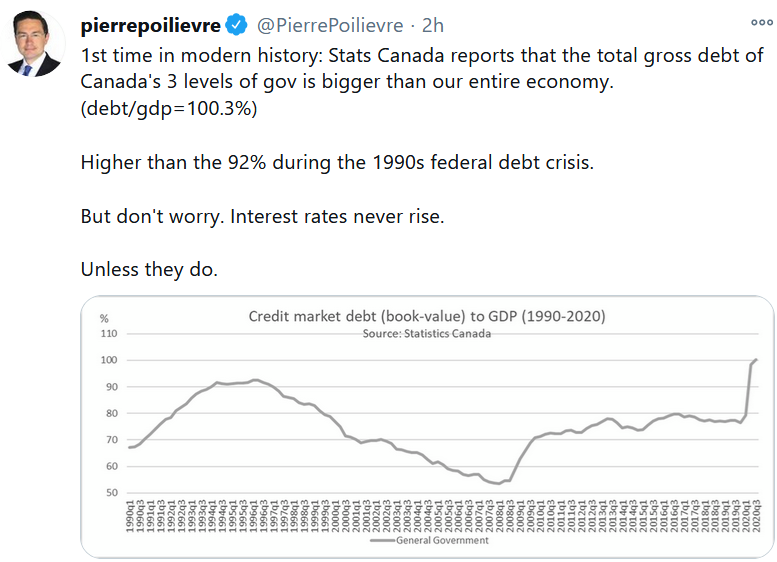The height and width of the screenshot is (562, 777).
Task: Open the tweet's more options menu
Action: coord(760,24)
